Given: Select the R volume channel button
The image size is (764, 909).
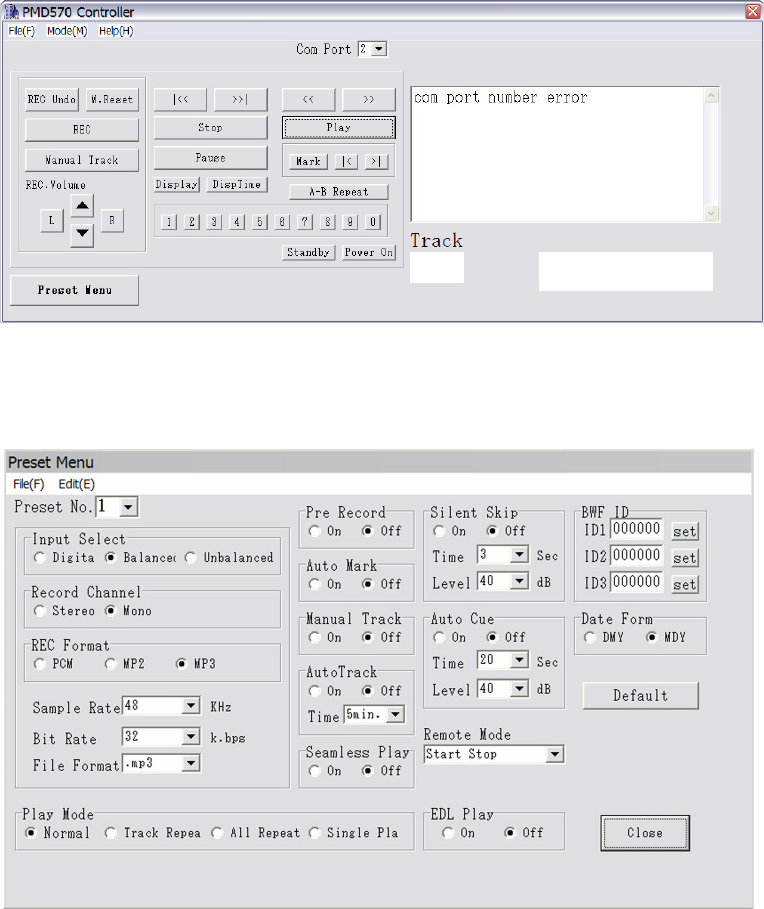Looking at the screenshot, I should (112, 220).
